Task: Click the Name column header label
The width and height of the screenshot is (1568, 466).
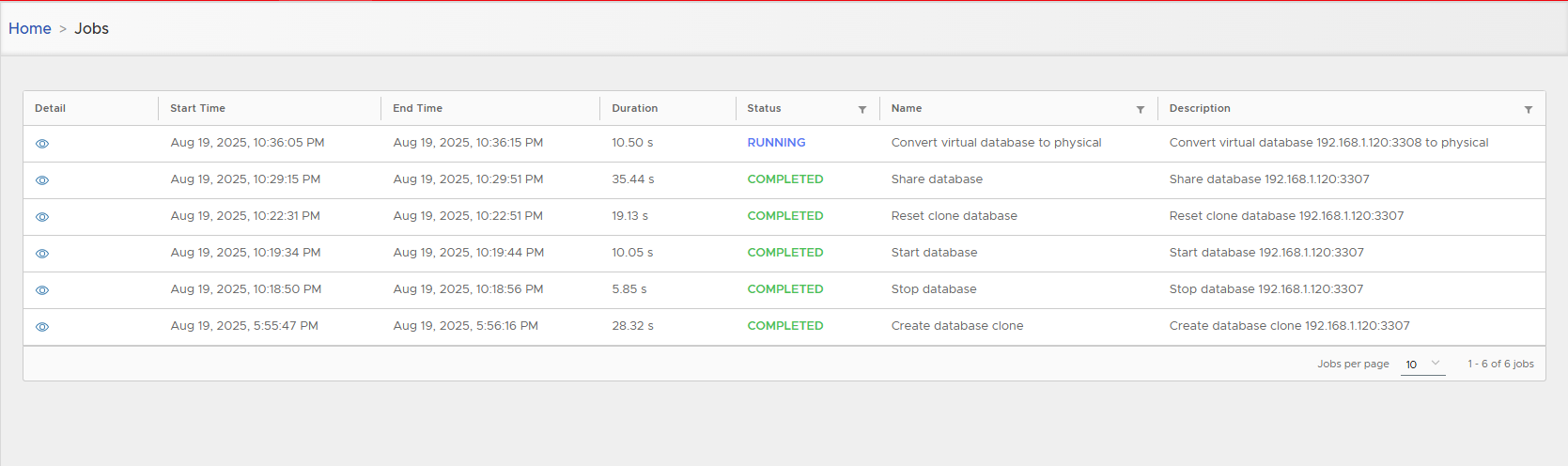Action: [x=906, y=108]
